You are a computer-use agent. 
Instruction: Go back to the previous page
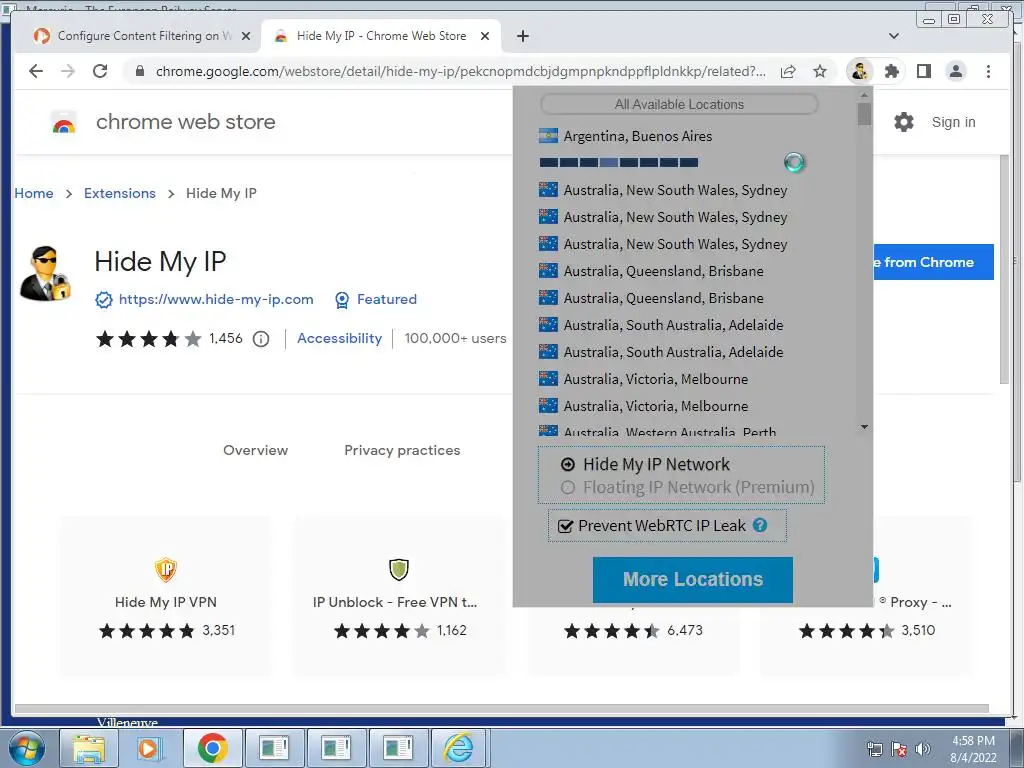36,71
